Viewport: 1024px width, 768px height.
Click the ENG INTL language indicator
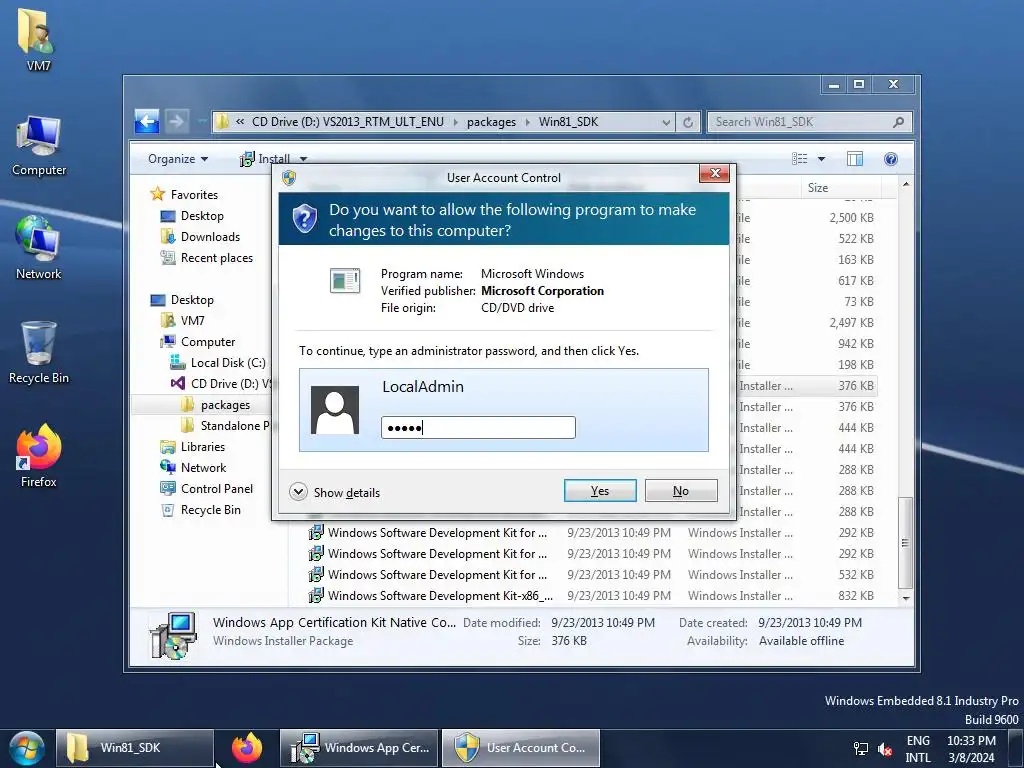click(x=918, y=749)
